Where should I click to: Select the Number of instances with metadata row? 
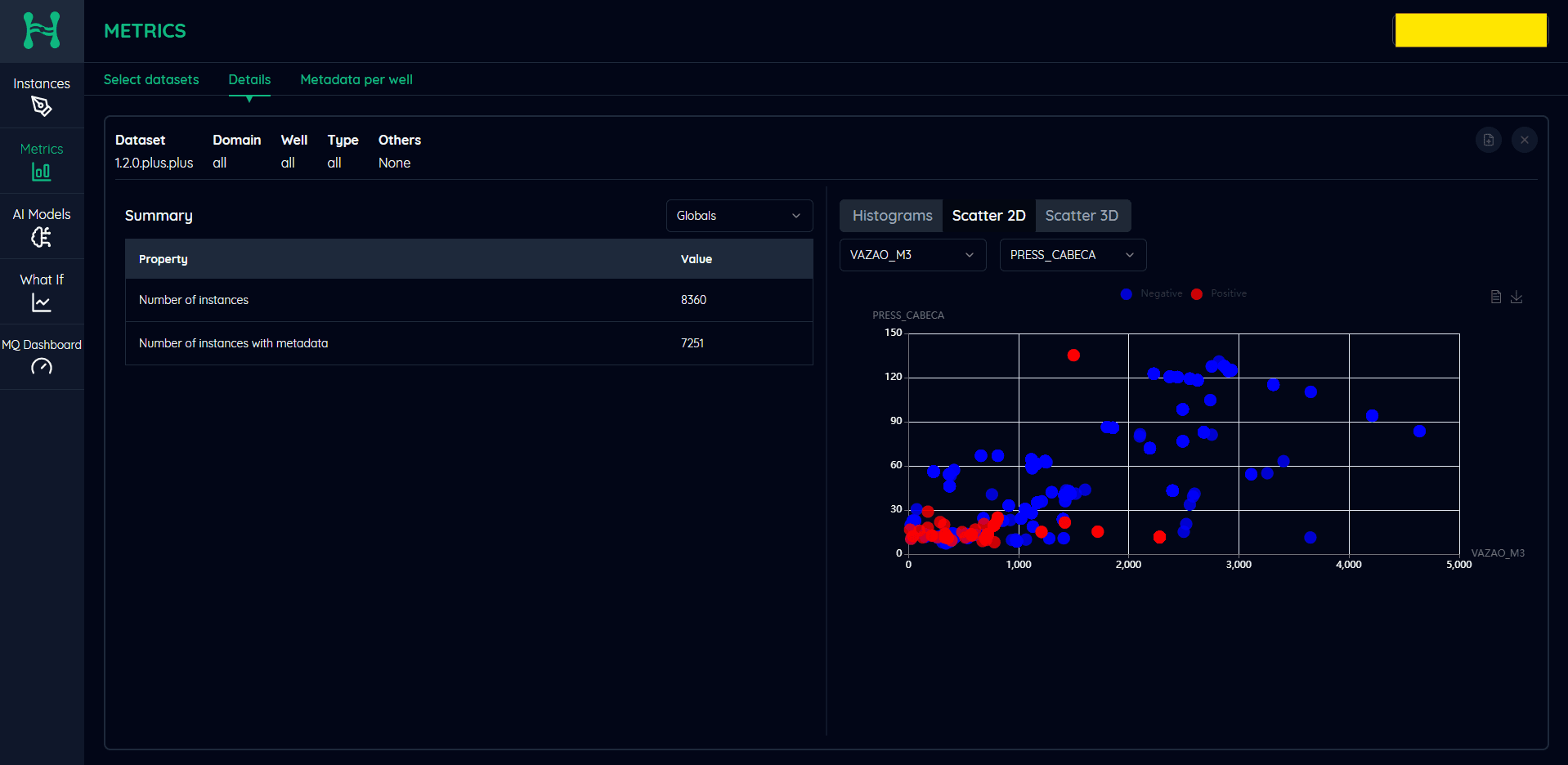(469, 343)
